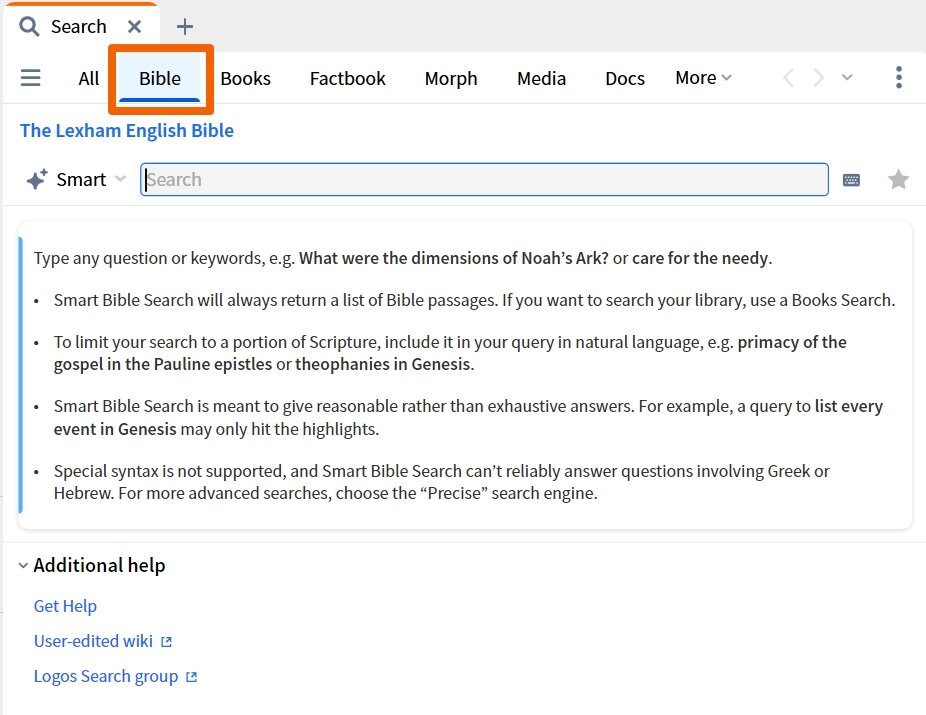Star this search as a favorite

coord(898,180)
